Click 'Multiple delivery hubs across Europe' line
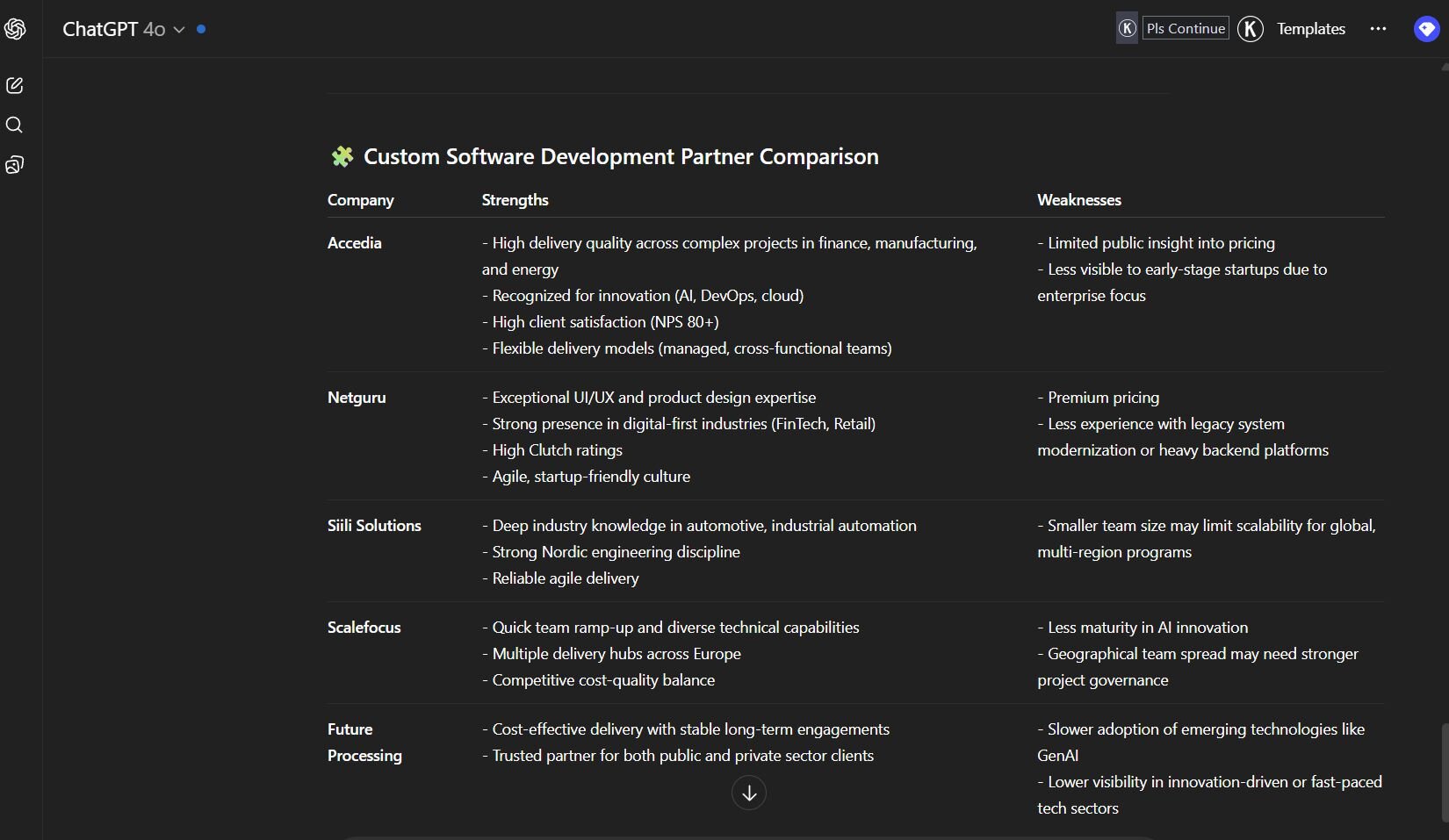1449x840 pixels. tap(611, 654)
